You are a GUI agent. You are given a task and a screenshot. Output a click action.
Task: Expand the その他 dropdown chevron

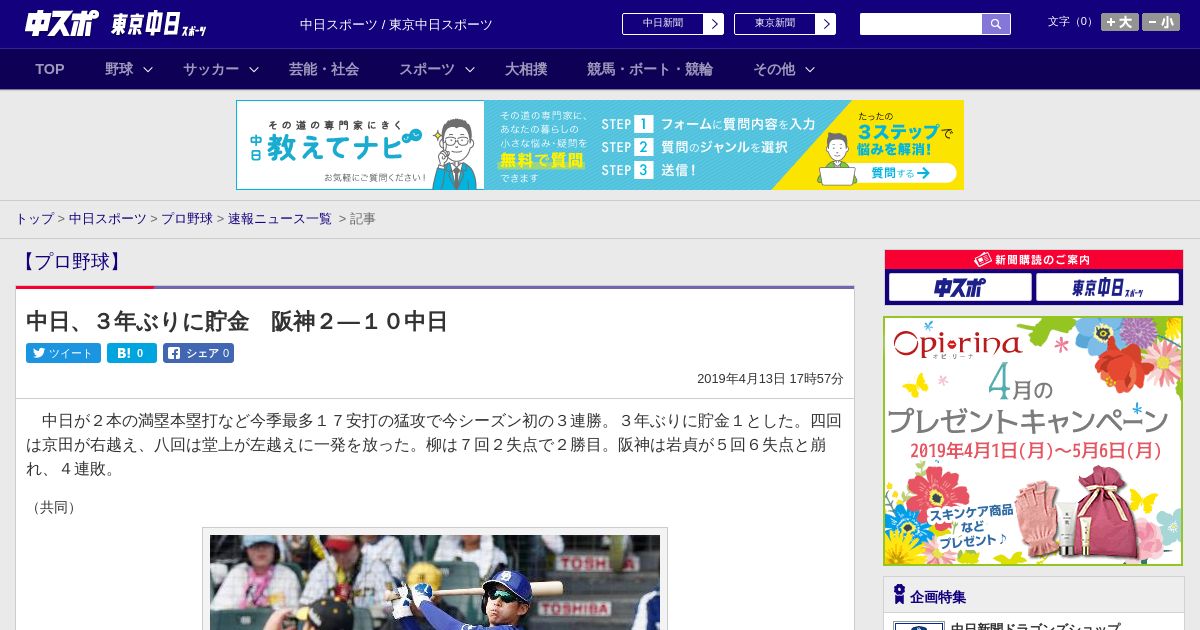tap(810, 69)
